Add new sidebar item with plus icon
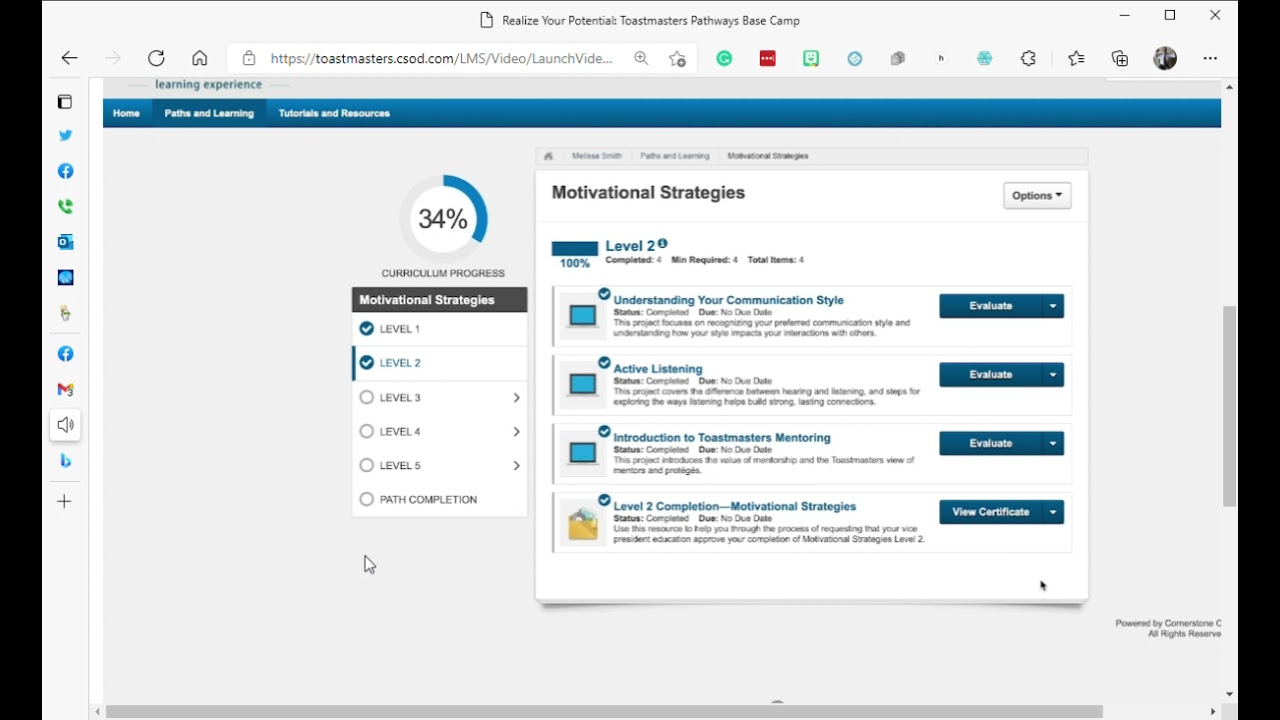1280x720 pixels. click(64, 501)
